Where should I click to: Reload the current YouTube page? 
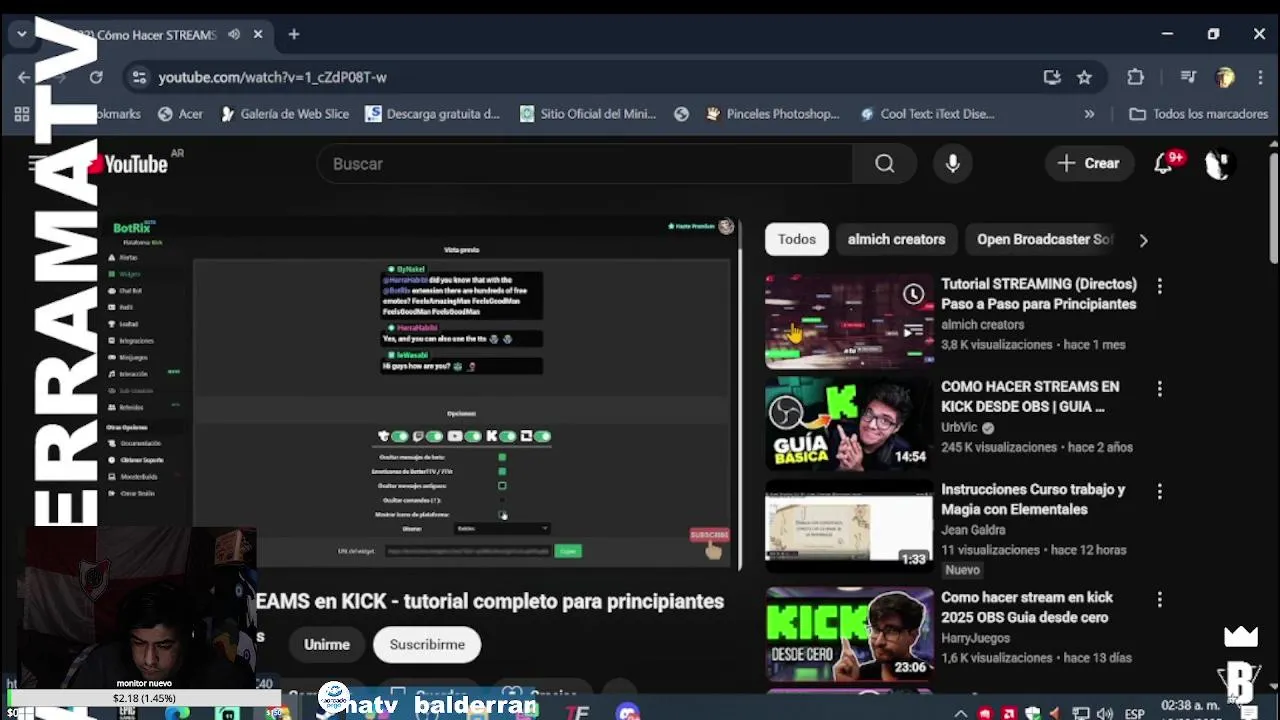(96, 77)
